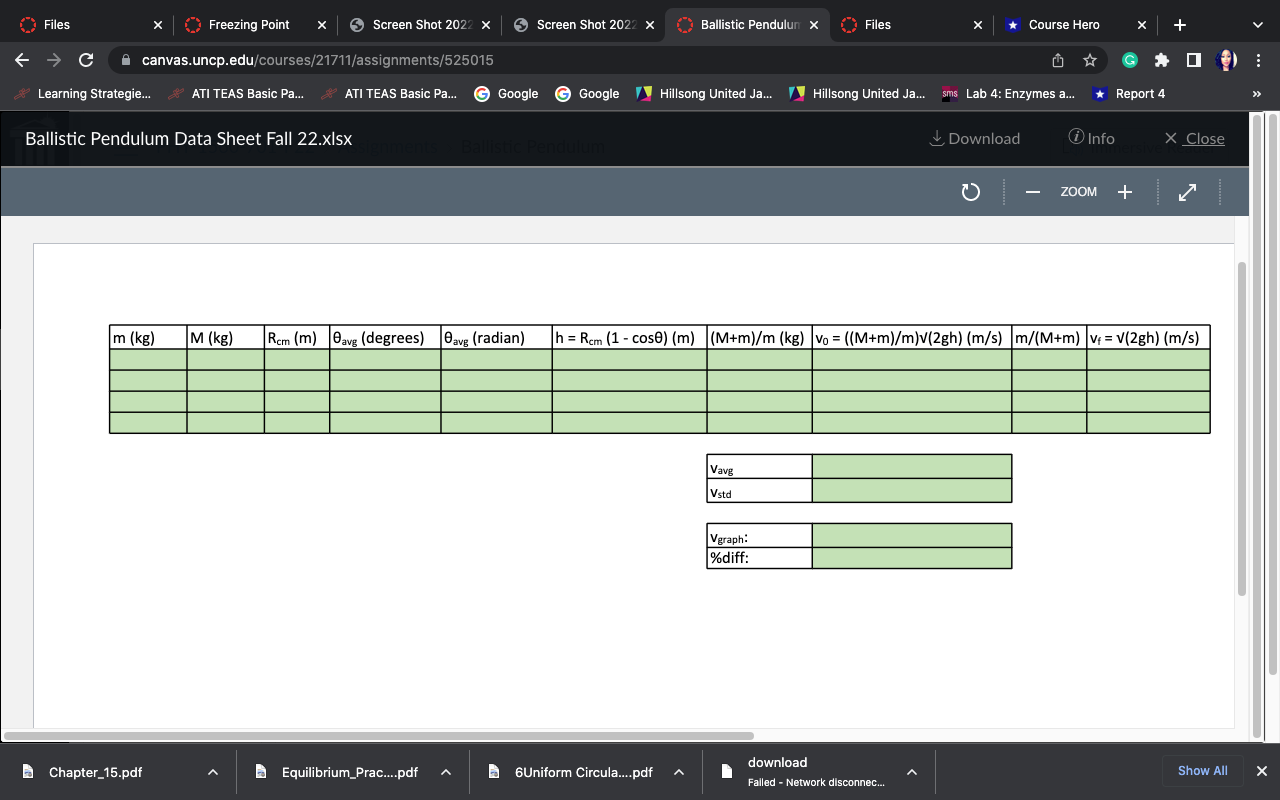The width and height of the screenshot is (1280, 800).
Task: Close the spreadsheet preview
Action: point(1194,138)
